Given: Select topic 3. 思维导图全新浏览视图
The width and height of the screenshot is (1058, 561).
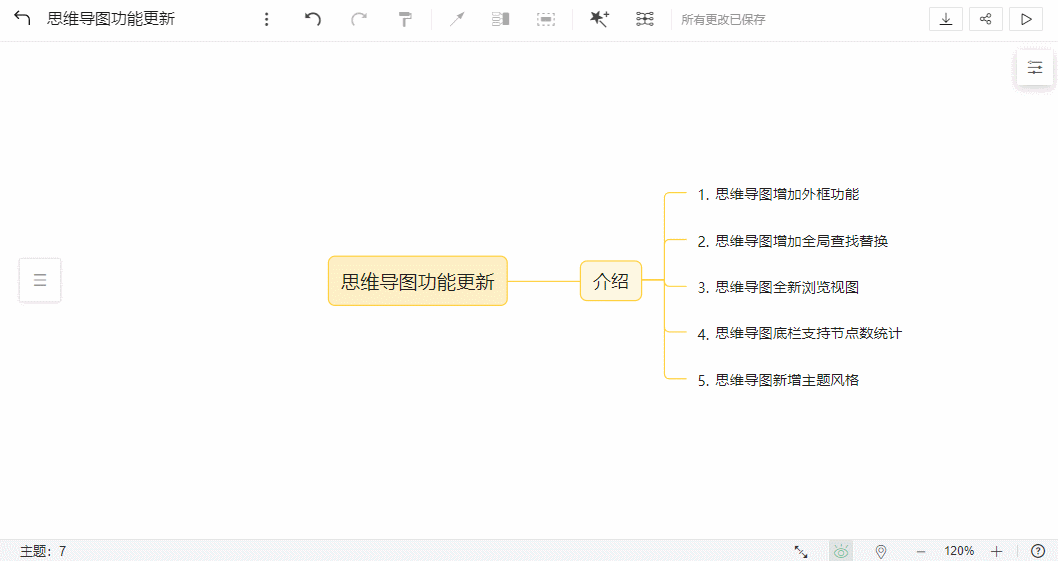Looking at the screenshot, I should point(778,287).
